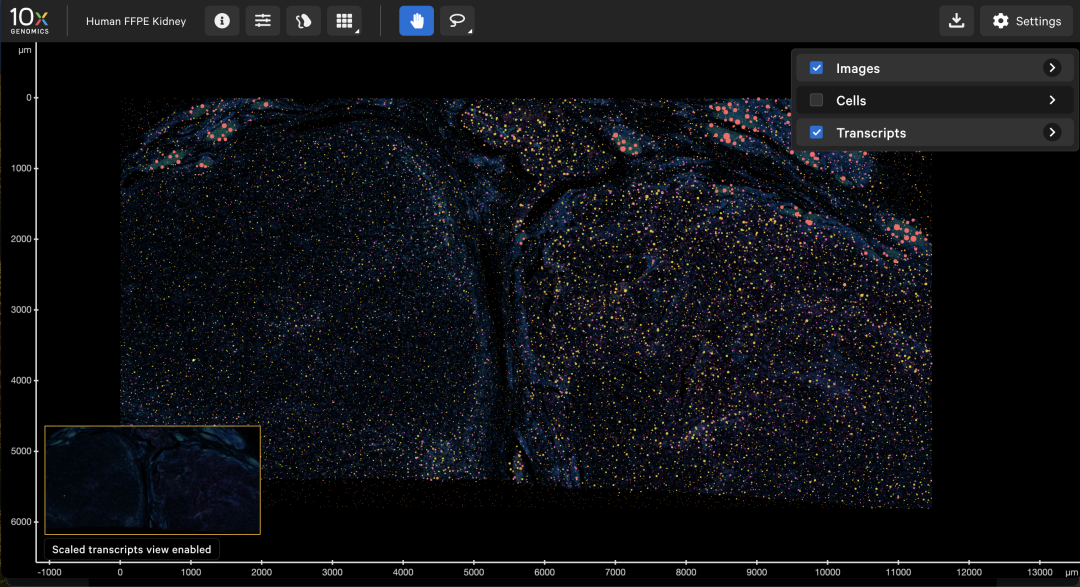Expand the Images layer options chevron
Viewport: 1080px width, 587px height.
tap(1051, 68)
